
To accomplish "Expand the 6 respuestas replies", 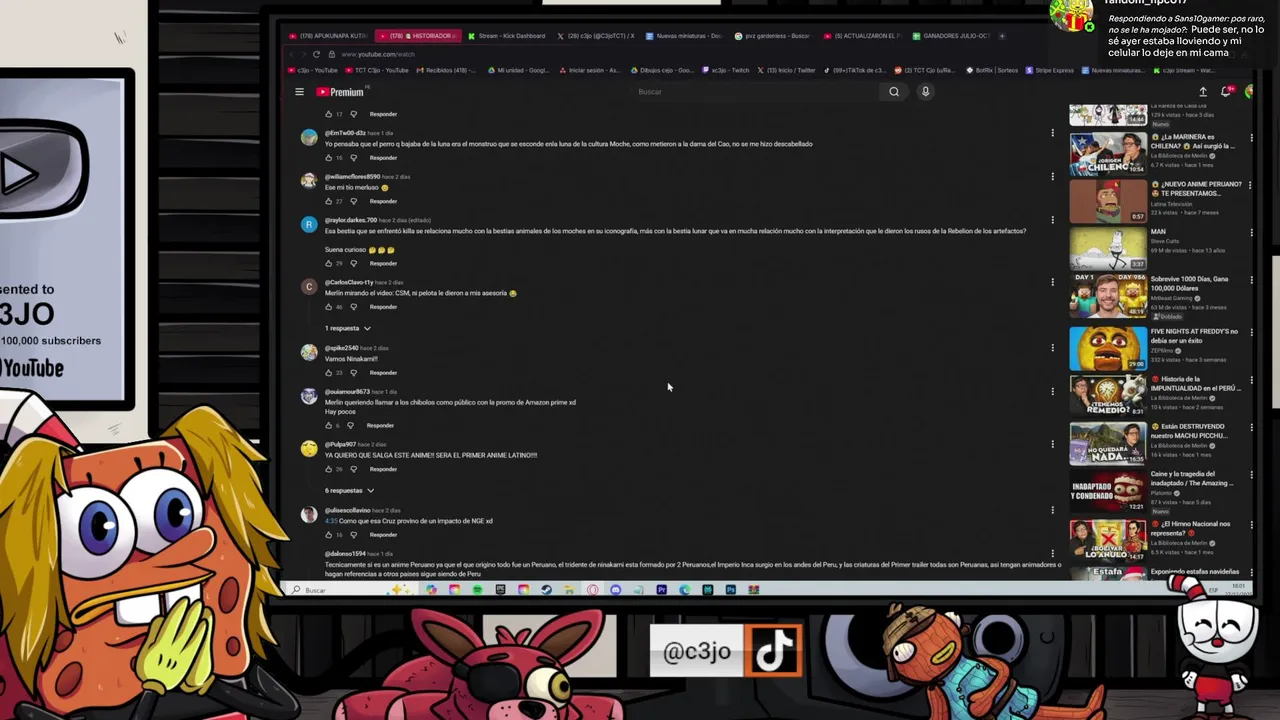I will tap(349, 491).
